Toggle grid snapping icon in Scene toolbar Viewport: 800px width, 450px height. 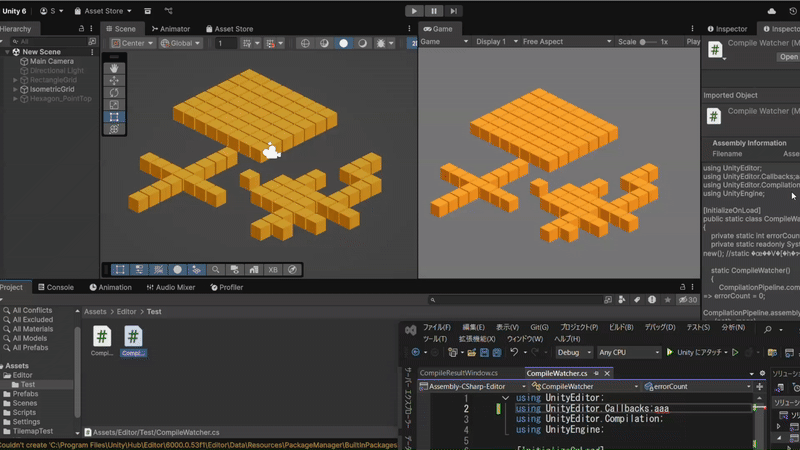coord(247,43)
